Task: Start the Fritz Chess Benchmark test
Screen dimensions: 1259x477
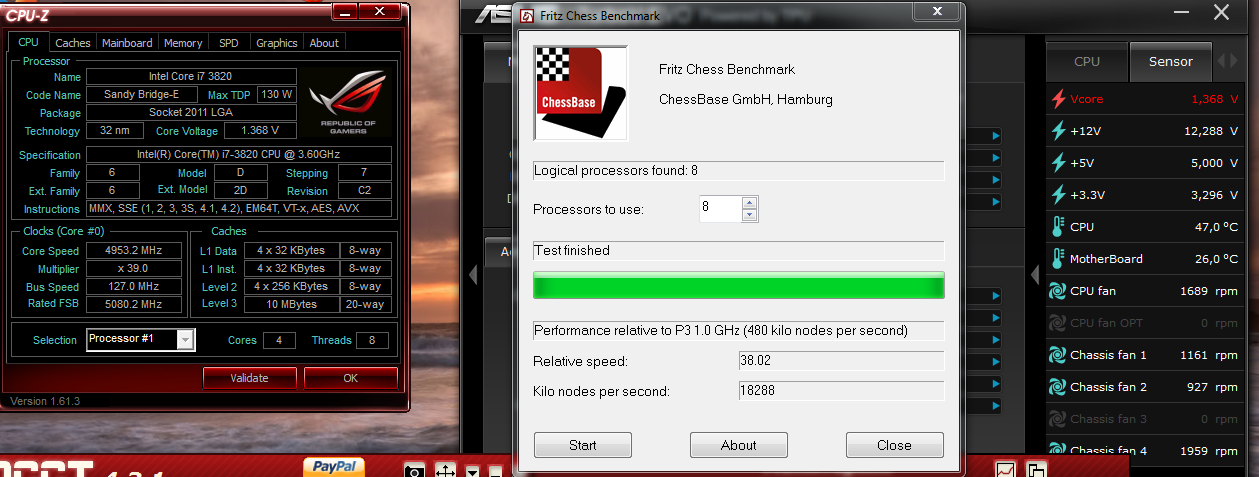Action: [583, 445]
